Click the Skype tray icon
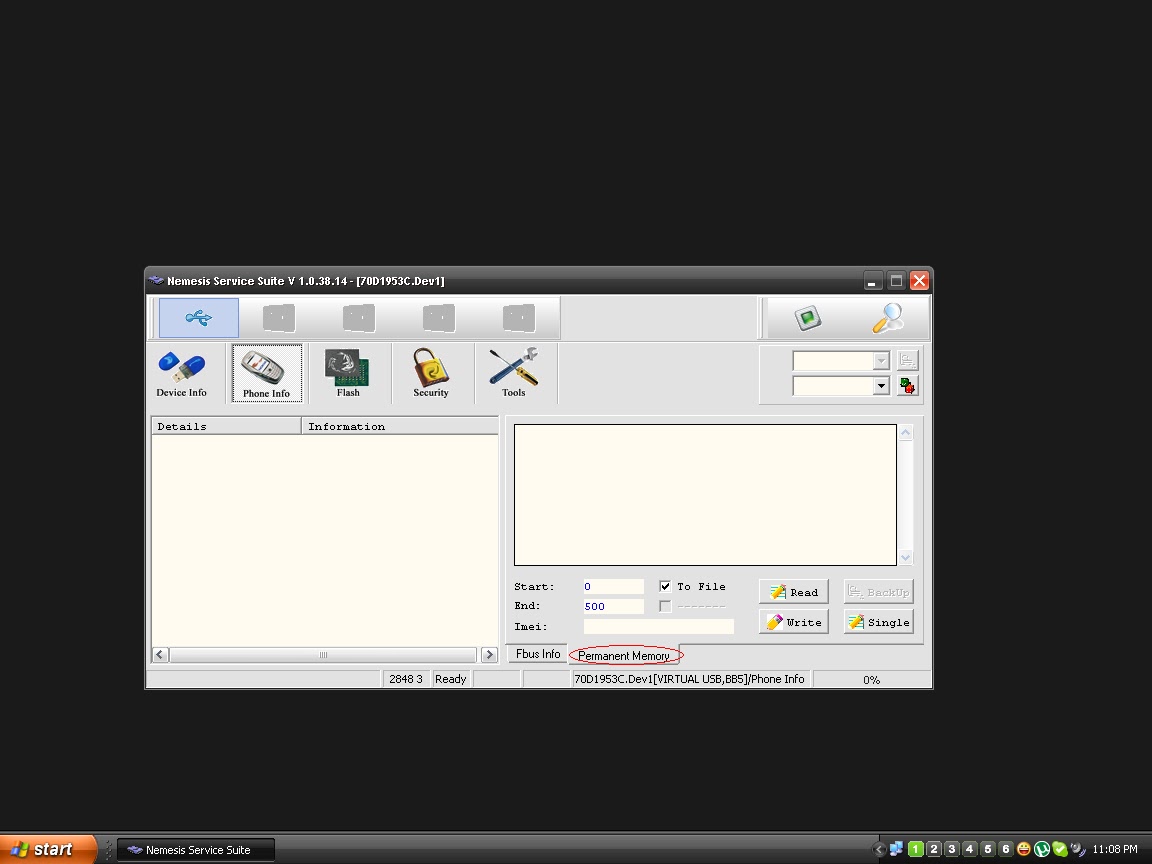1152x864 pixels. pos(1059,849)
